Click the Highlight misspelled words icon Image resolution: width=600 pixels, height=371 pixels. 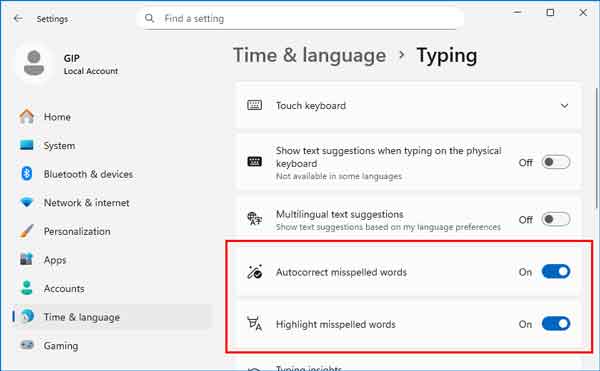pos(254,324)
